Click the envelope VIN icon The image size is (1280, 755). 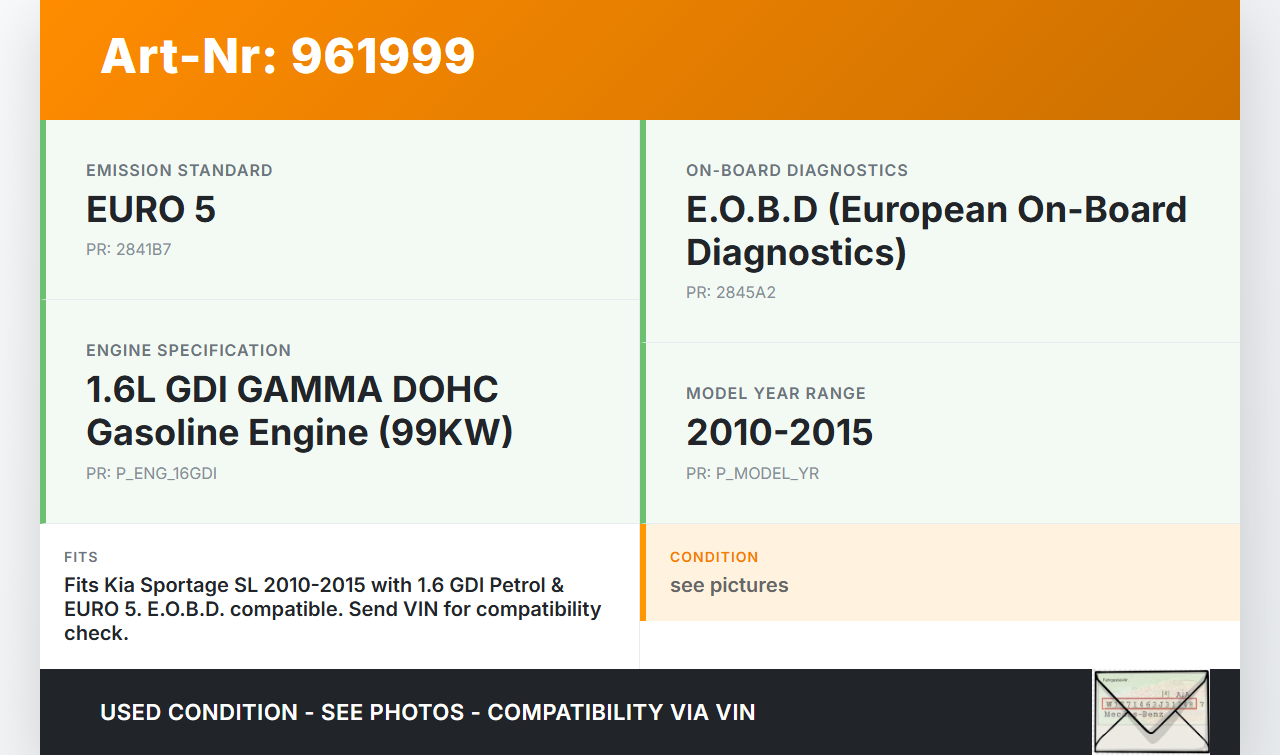pos(1151,711)
